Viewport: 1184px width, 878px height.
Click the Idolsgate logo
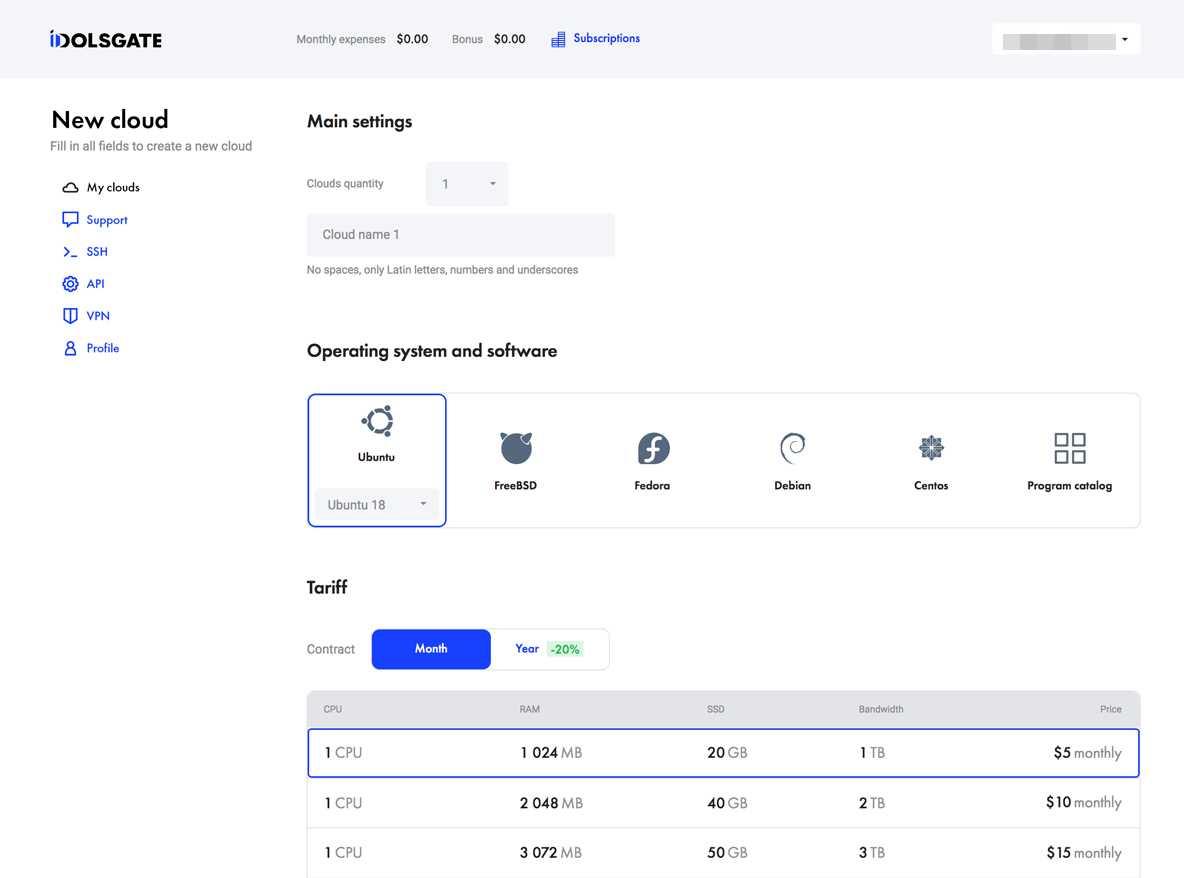click(x=106, y=39)
